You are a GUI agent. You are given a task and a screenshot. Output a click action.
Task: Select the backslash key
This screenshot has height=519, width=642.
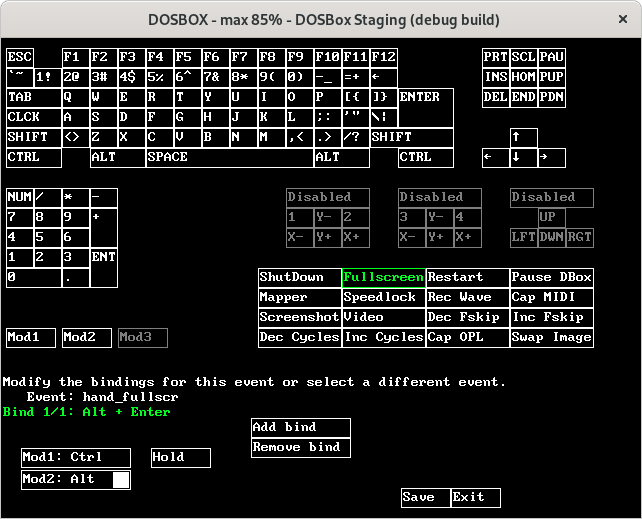(x=384, y=117)
